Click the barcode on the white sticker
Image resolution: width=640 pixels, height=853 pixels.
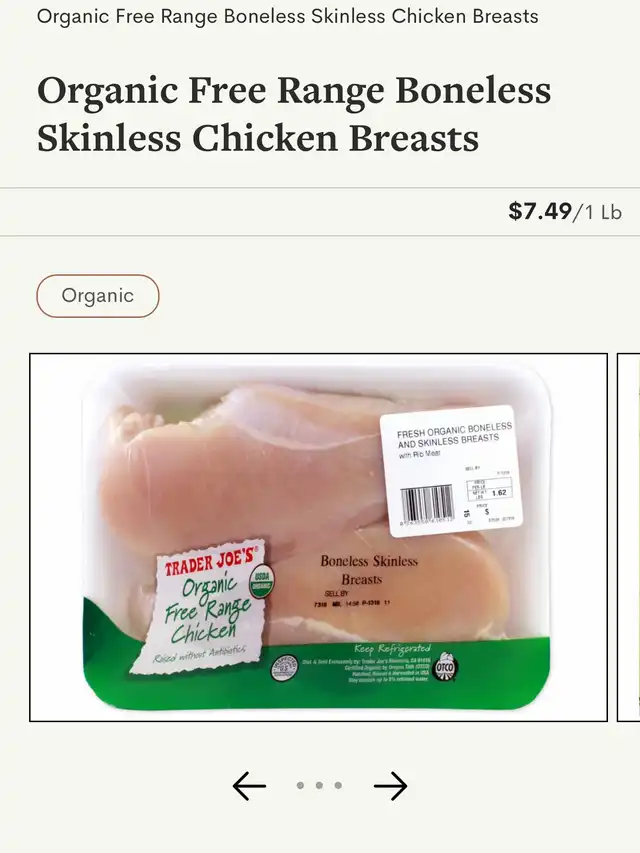pos(427,504)
